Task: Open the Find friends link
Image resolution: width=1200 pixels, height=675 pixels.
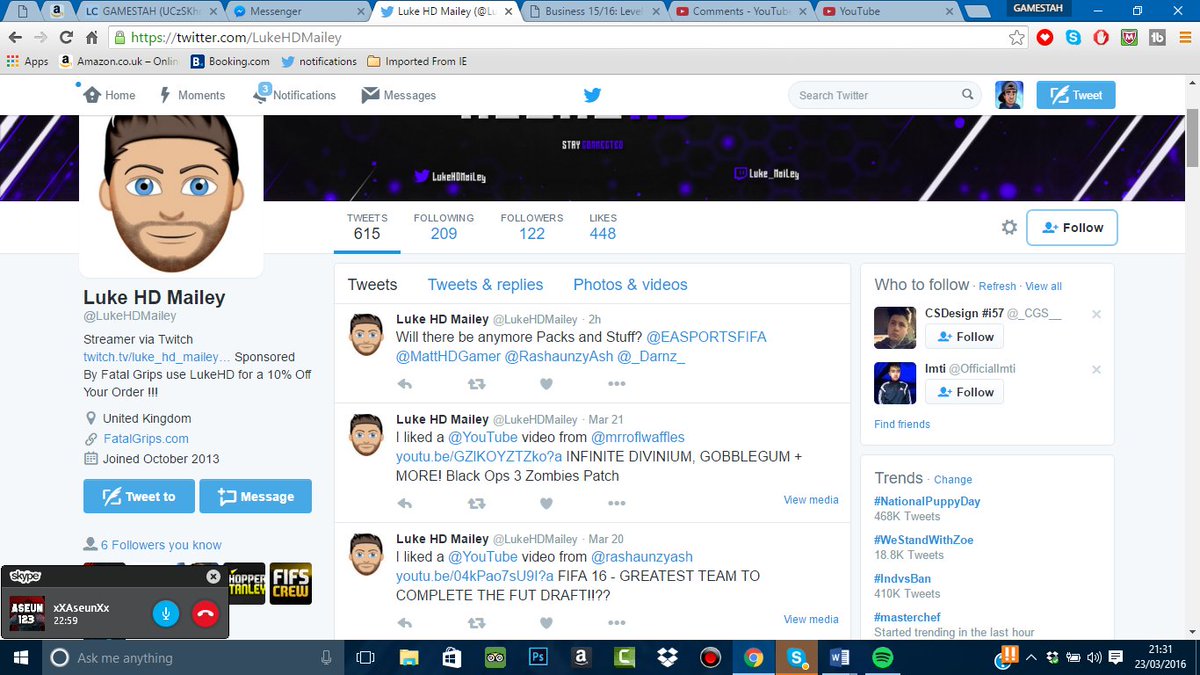Action: (902, 424)
